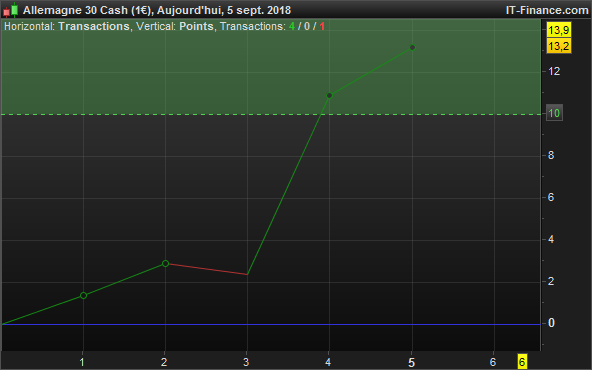The height and width of the screenshot is (370, 592).
Task: Click the Allemagne 30 Cash (1€) title
Action: [x=87, y=10]
